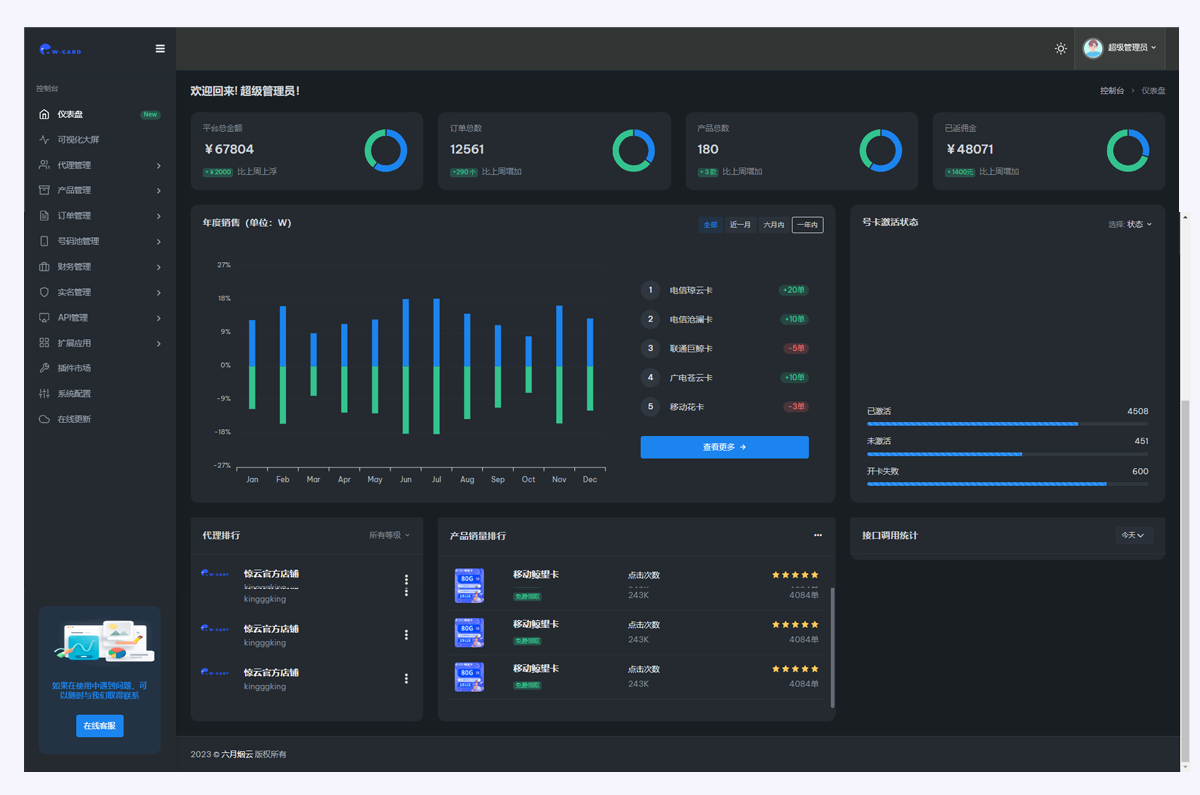The width and height of the screenshot is (1200, 795).
Task: Click the 系统配置 sliders icon
Action: pos(44,394)
